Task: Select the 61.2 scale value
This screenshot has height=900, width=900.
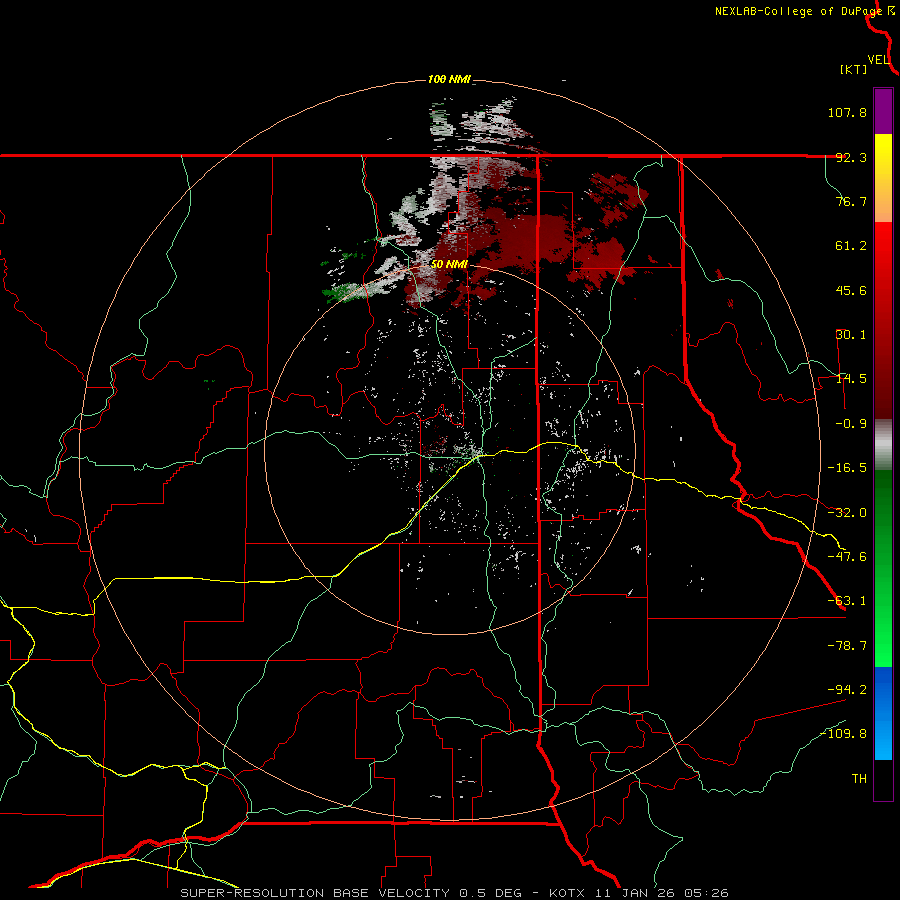Action: tap(851, 246)
